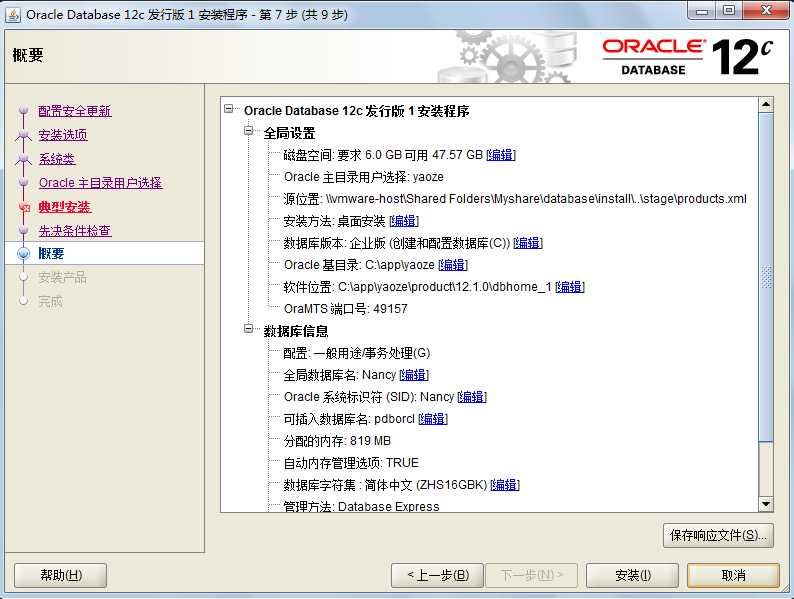Viewport: 794px width, 599px height.
Task: Edit the 软件位置 path
Action: [x=570, y=287]
